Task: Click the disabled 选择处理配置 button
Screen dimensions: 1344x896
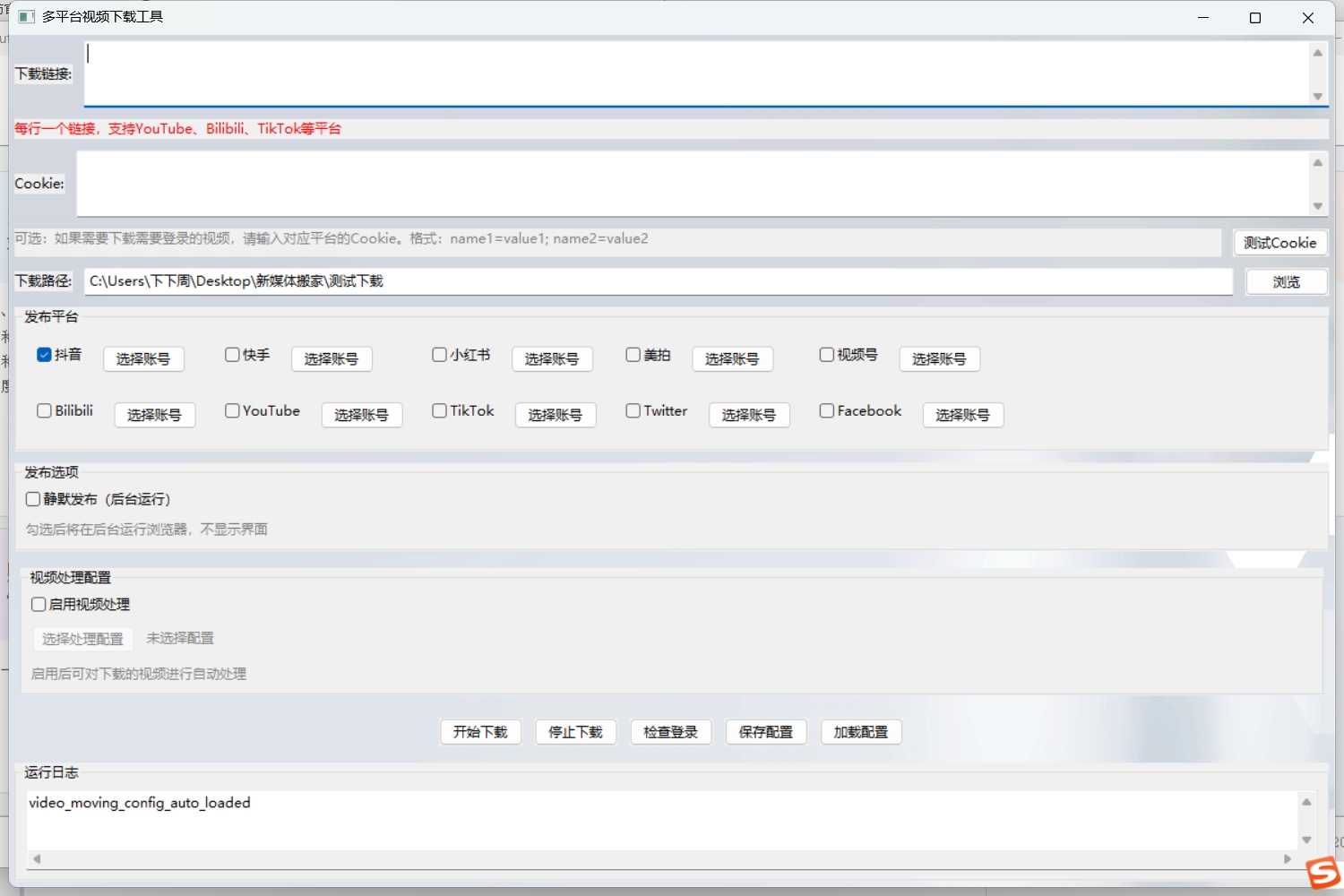Action: pos(83,639)
